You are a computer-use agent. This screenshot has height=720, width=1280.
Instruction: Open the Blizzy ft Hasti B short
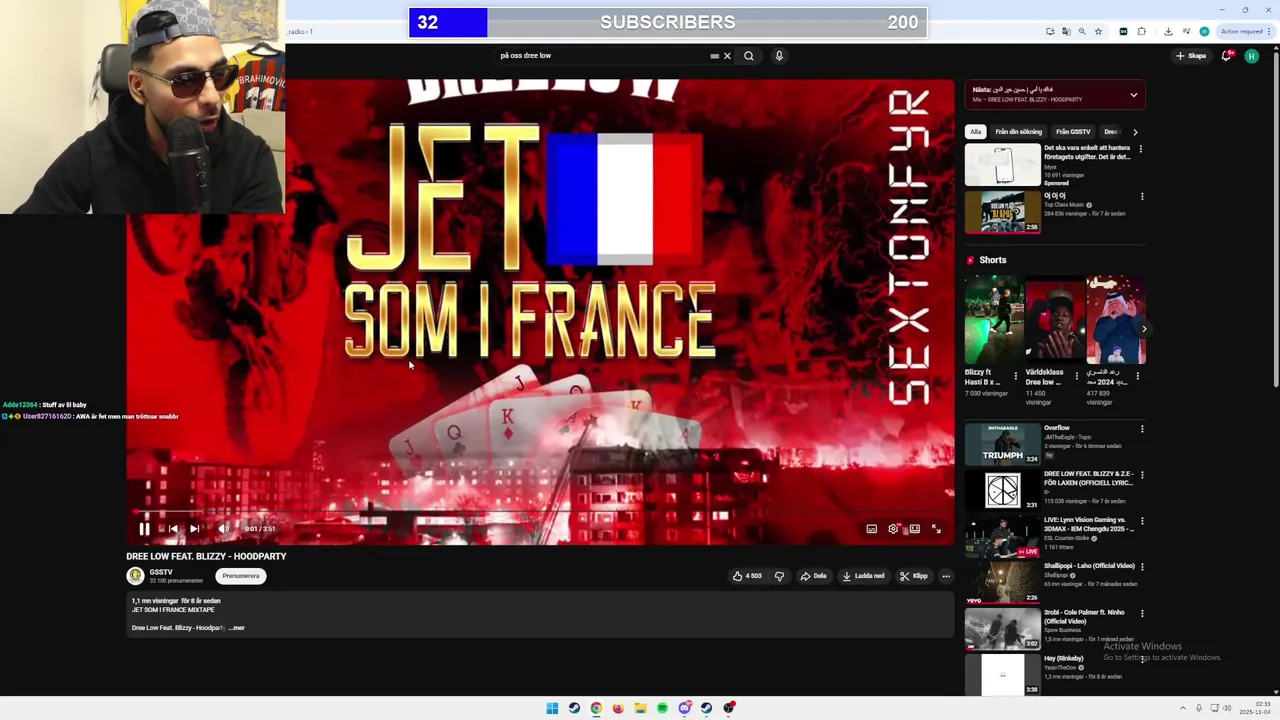point(994,320)
